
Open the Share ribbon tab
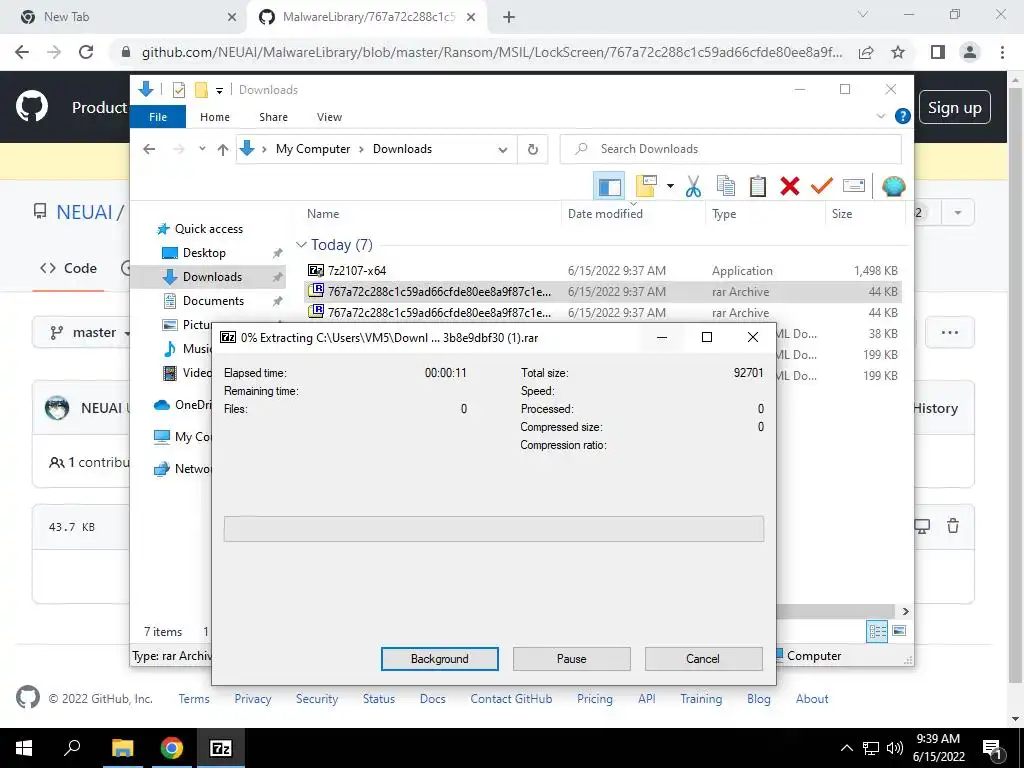point(273,117)
